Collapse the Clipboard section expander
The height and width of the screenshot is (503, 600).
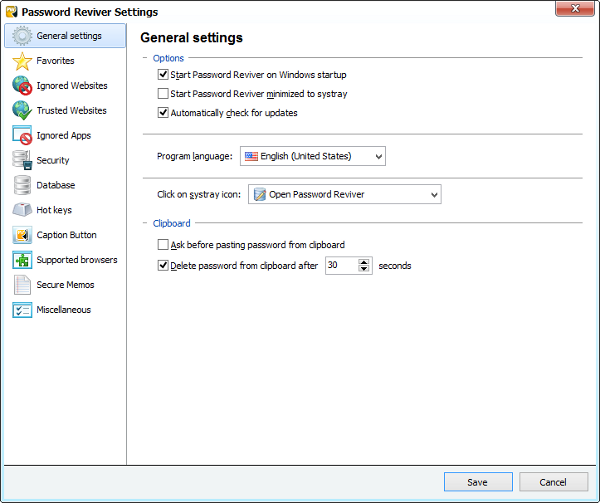[145, 223]
